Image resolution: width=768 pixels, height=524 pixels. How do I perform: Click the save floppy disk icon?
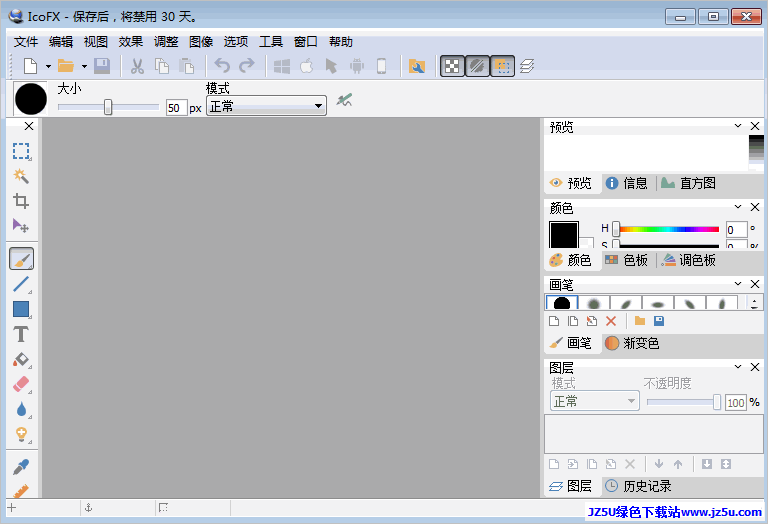click(102, 66)
